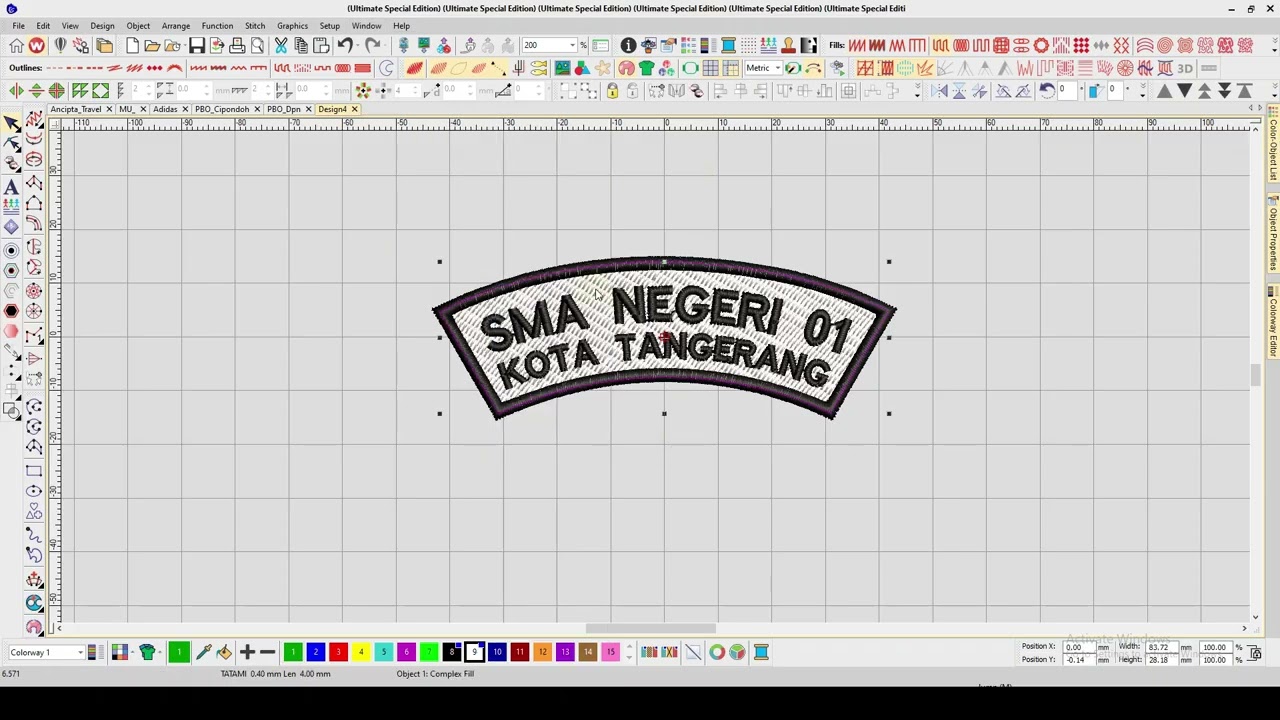Undo the last action
1280x720 pixels.
[x=345, y=46]
